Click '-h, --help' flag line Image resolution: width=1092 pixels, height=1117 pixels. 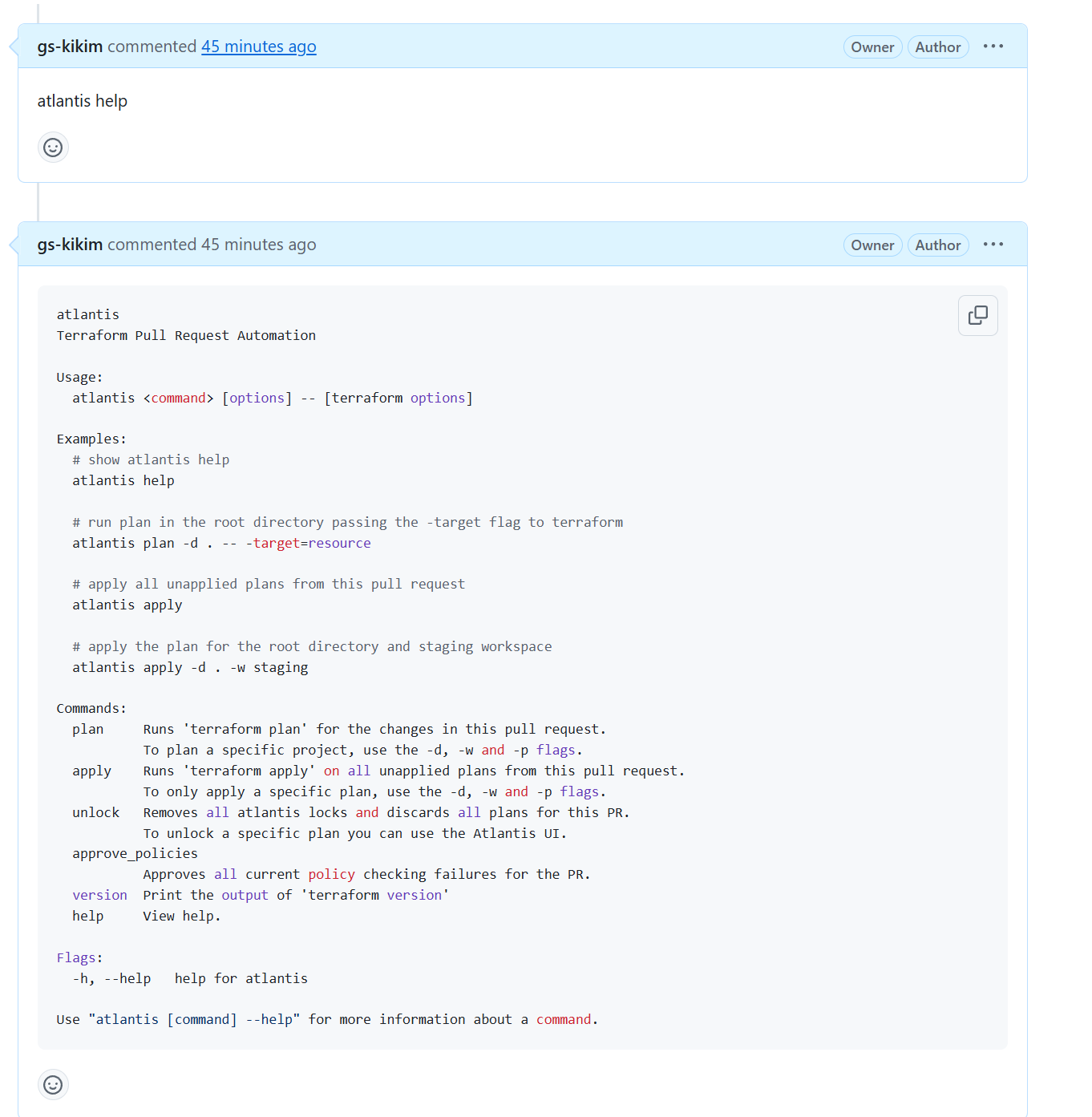190,978
